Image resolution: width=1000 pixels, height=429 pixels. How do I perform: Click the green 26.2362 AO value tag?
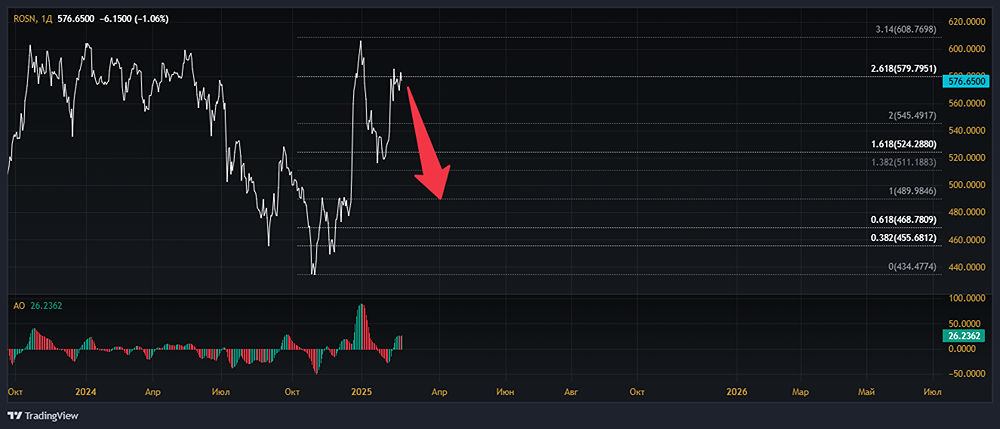pos(966,337)
